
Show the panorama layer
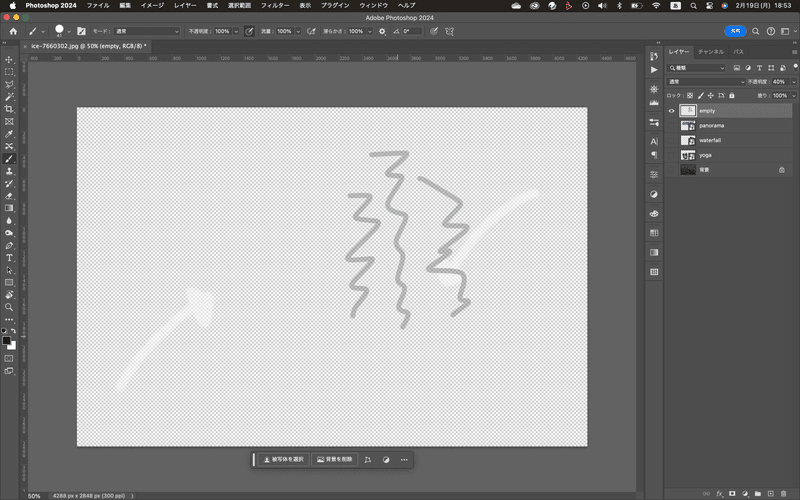coord(671,126)
